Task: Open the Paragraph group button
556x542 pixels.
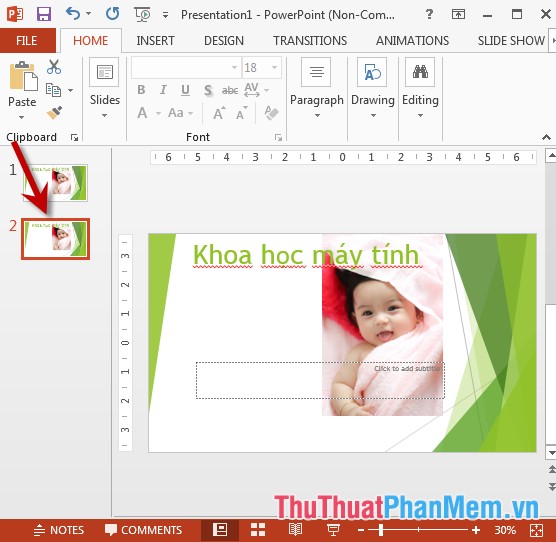Action: (317, 89)
